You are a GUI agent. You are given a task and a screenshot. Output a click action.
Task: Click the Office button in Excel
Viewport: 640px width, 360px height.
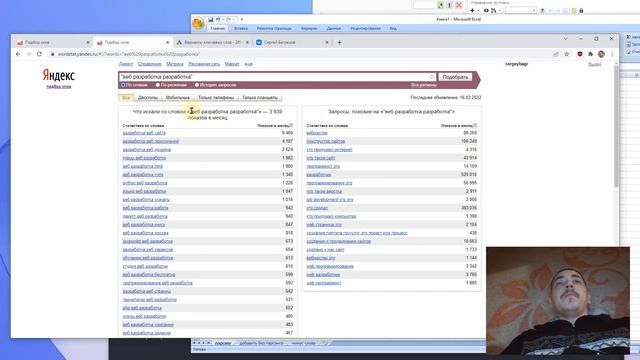198,23
